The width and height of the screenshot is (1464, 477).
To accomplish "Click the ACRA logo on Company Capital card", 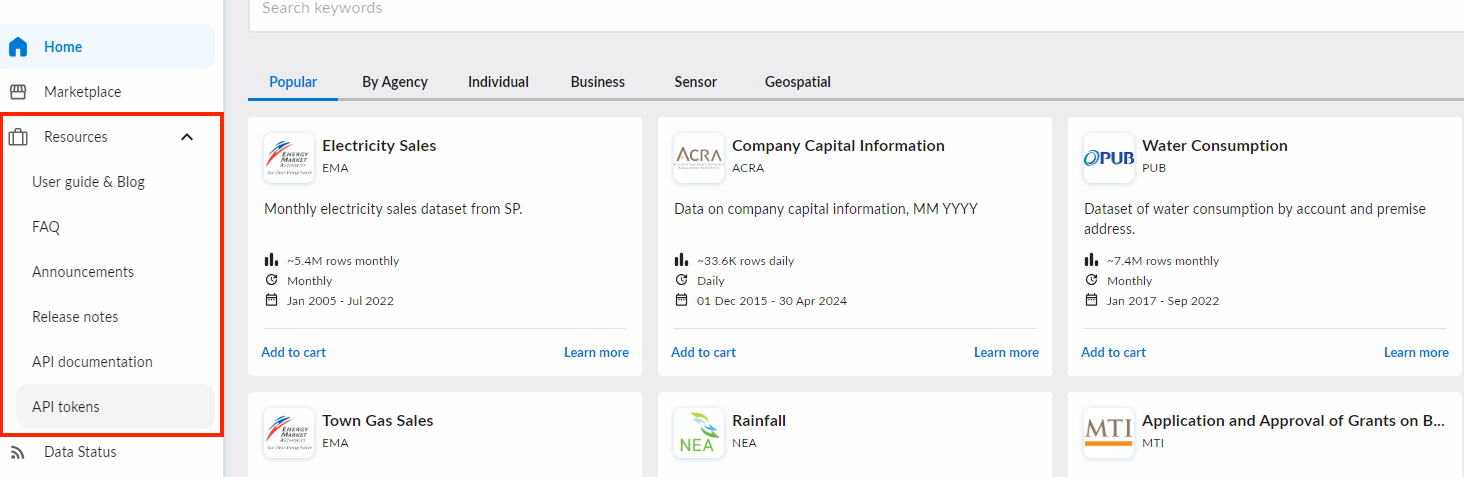I will pyautogui.click(x=699, y=158).
